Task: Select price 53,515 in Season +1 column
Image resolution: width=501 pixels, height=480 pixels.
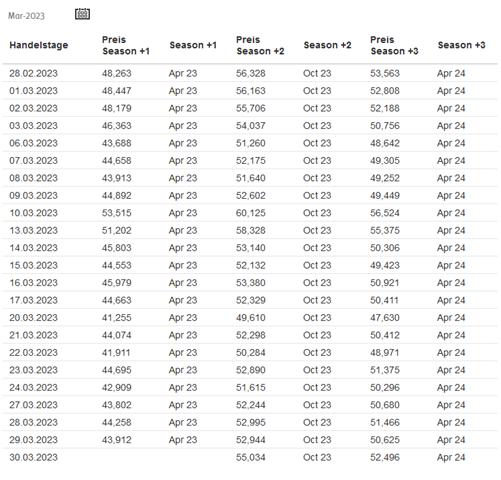Action: [117, 213]
